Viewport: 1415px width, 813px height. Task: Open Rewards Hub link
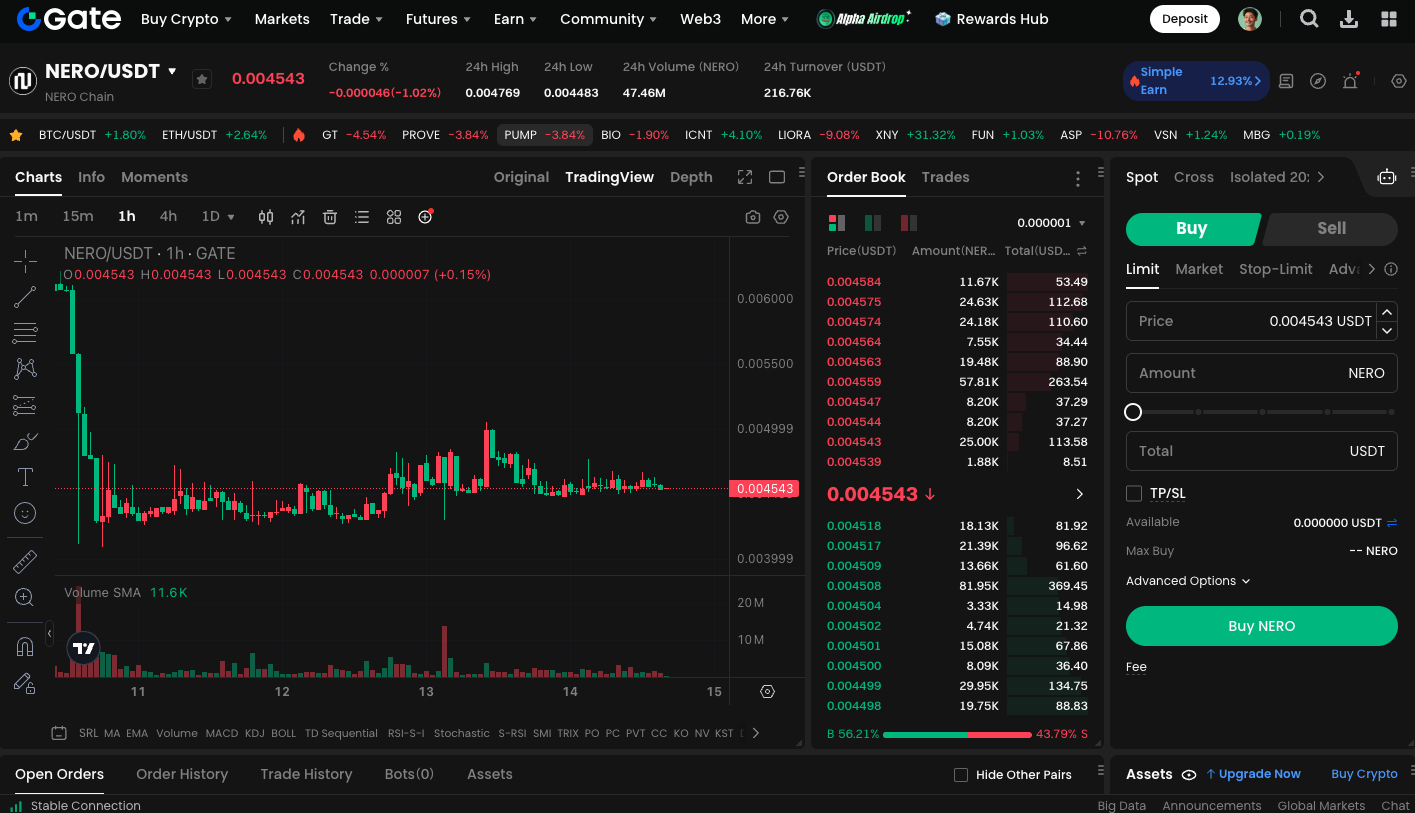(991, 19)
